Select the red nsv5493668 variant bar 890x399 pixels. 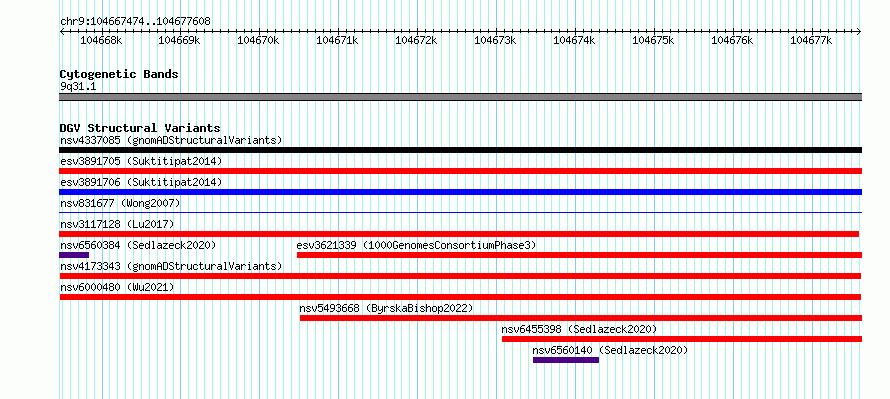pos(581,318)
